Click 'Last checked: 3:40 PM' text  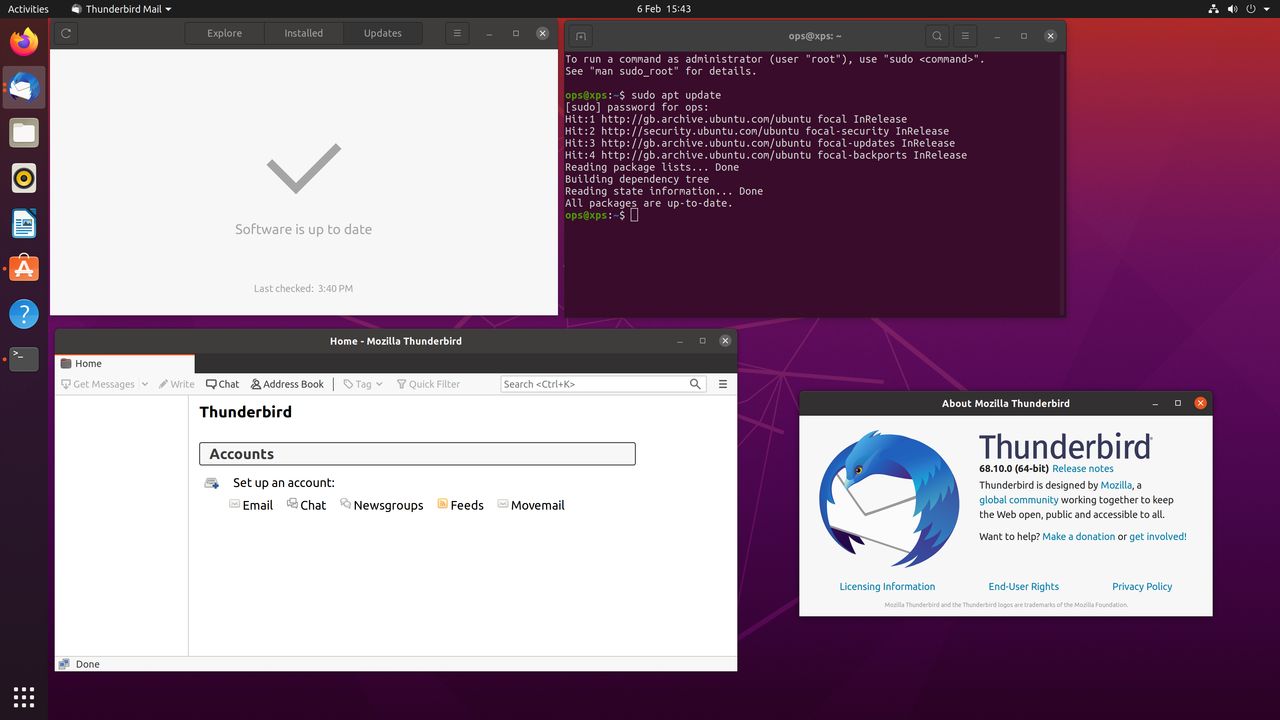pos(303,288)
